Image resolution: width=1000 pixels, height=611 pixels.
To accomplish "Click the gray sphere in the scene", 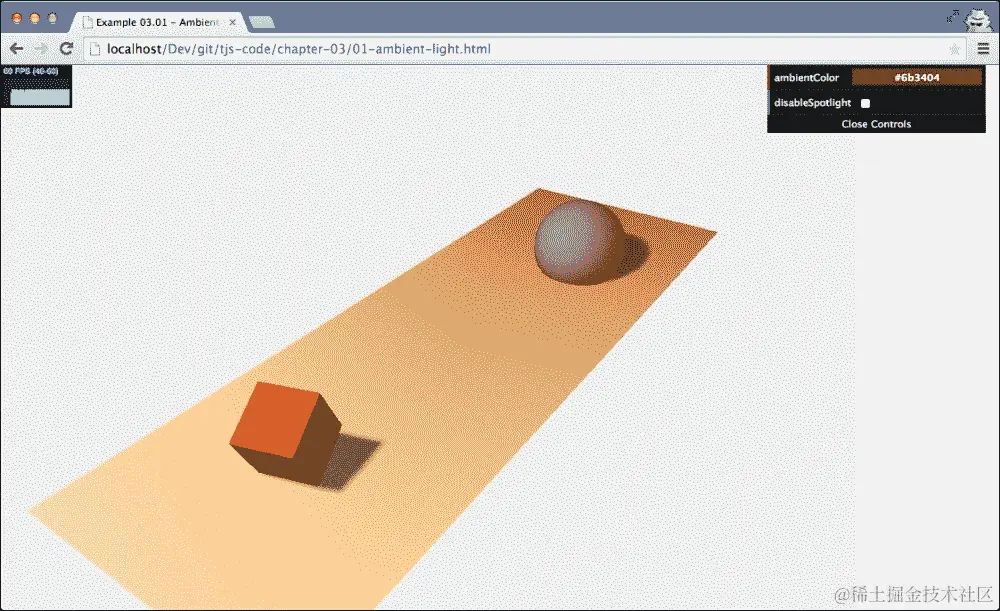I will coord(579,241).
